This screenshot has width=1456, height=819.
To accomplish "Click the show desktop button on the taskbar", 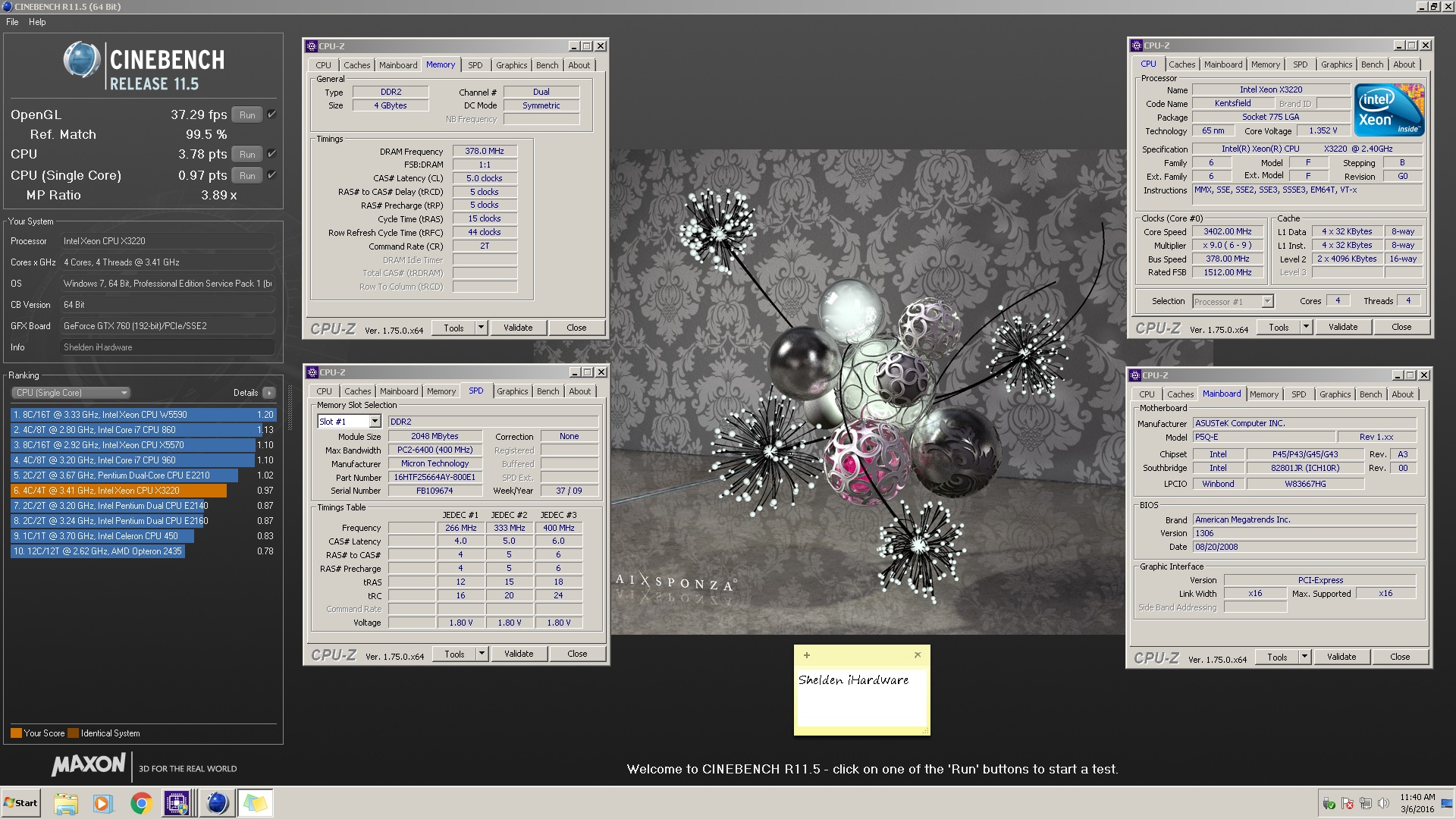I will (1447, 803).
